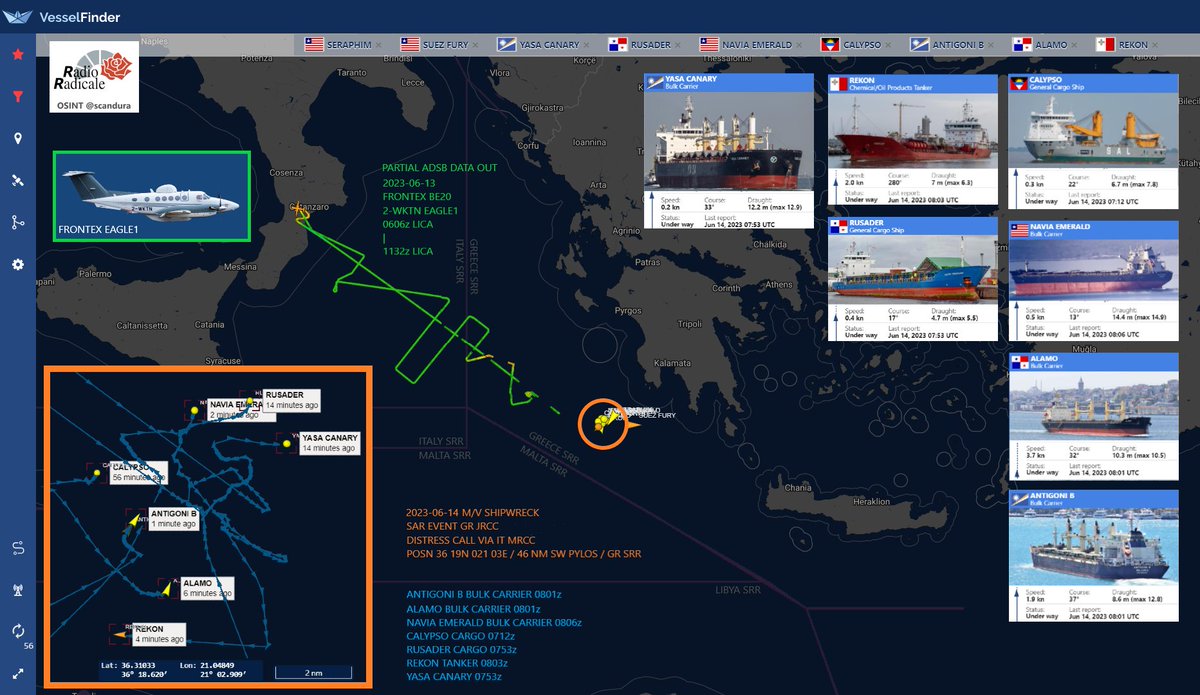This screenshot has width=1200, height=695.
Task: Open the ANTIGONI B bulk carrier photo
Action: pos(1094,555)
